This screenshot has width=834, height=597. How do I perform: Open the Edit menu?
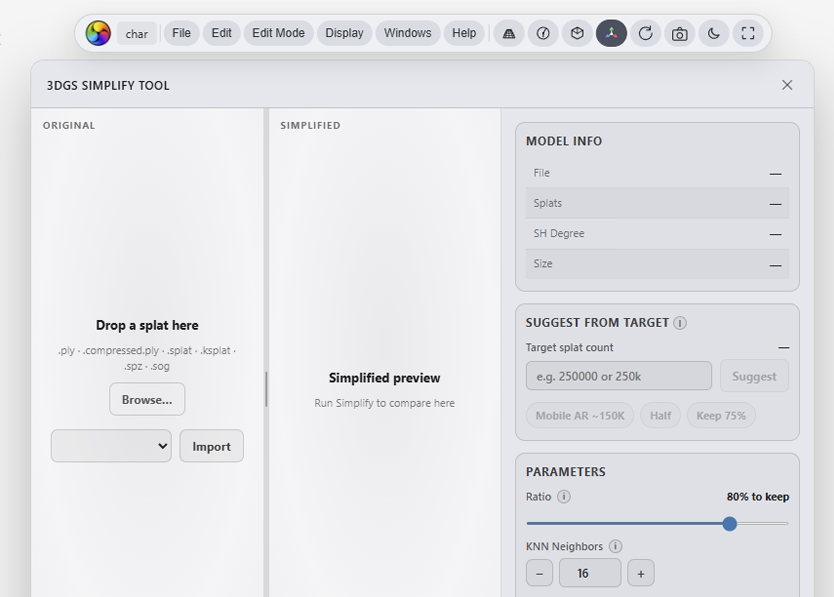(221, 34)
